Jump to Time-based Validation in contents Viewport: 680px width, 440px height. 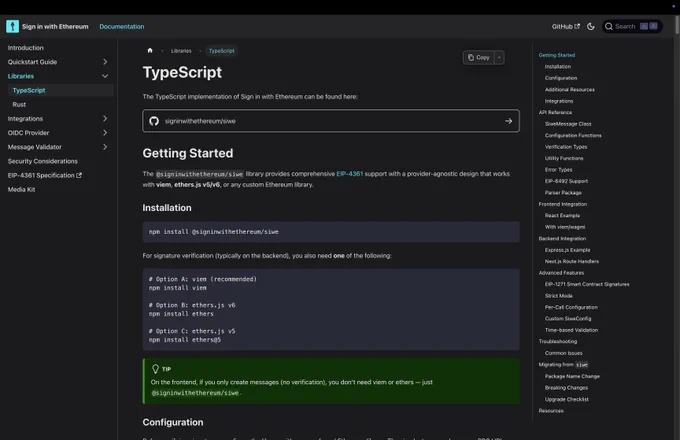click(572, 330)
